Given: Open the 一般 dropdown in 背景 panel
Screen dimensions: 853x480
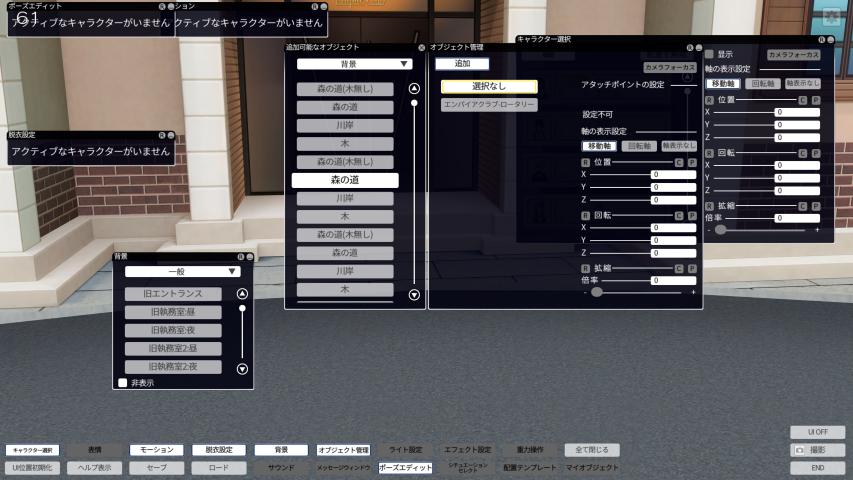Looking at the screenshot, I should tap(182, 271).
